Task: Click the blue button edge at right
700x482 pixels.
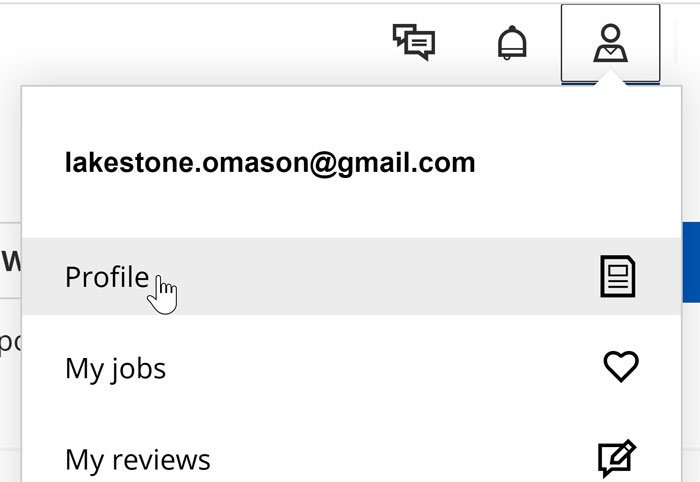Action: 690,262
